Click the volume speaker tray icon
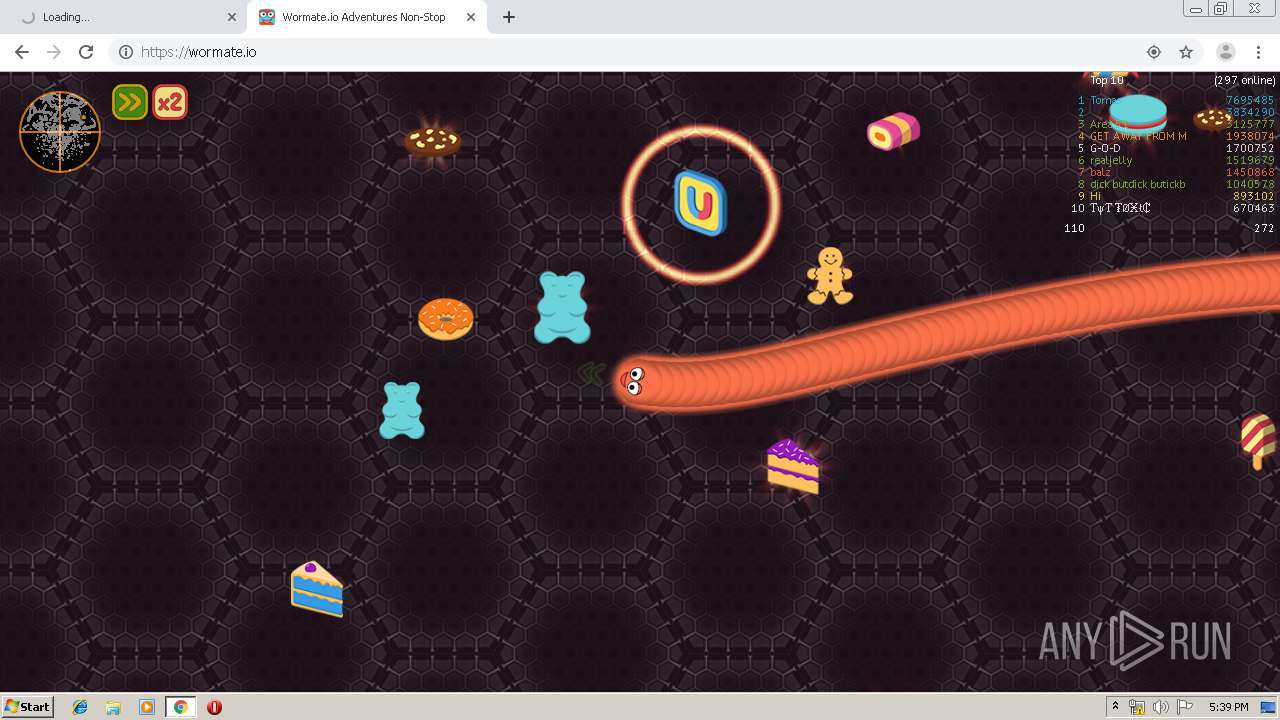The height and width of the screenshot is (720, 1280). click(1161, 707)
